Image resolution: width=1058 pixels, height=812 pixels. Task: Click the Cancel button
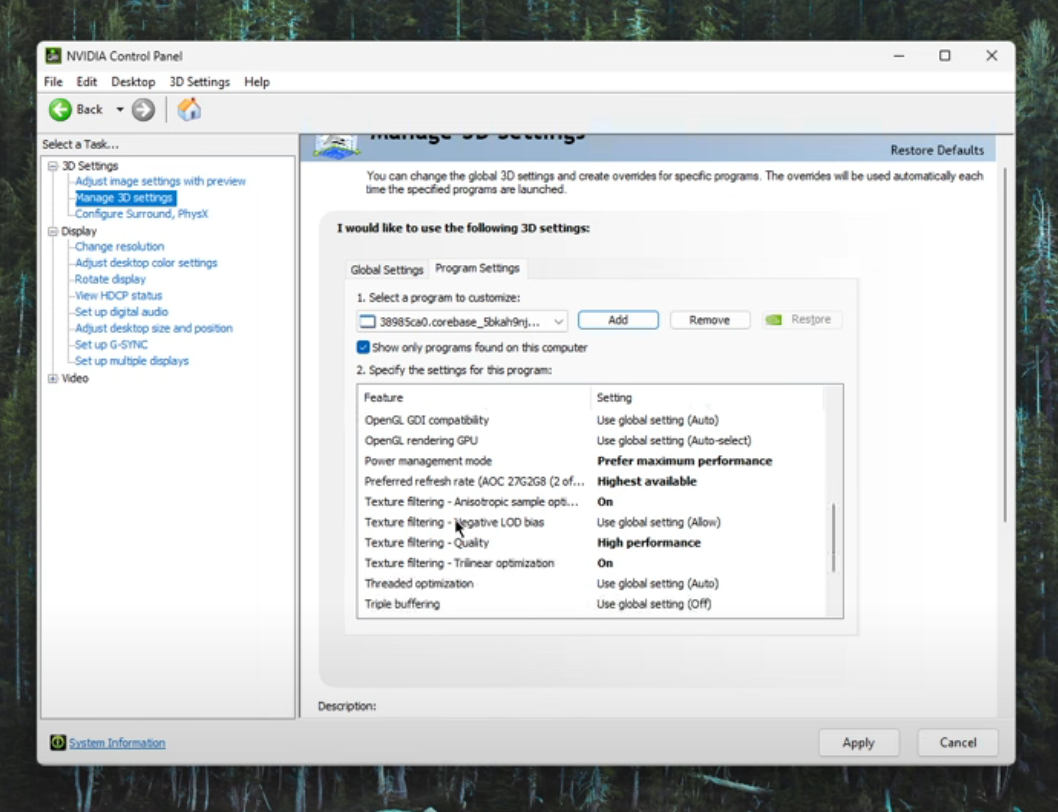pos(957,742)
